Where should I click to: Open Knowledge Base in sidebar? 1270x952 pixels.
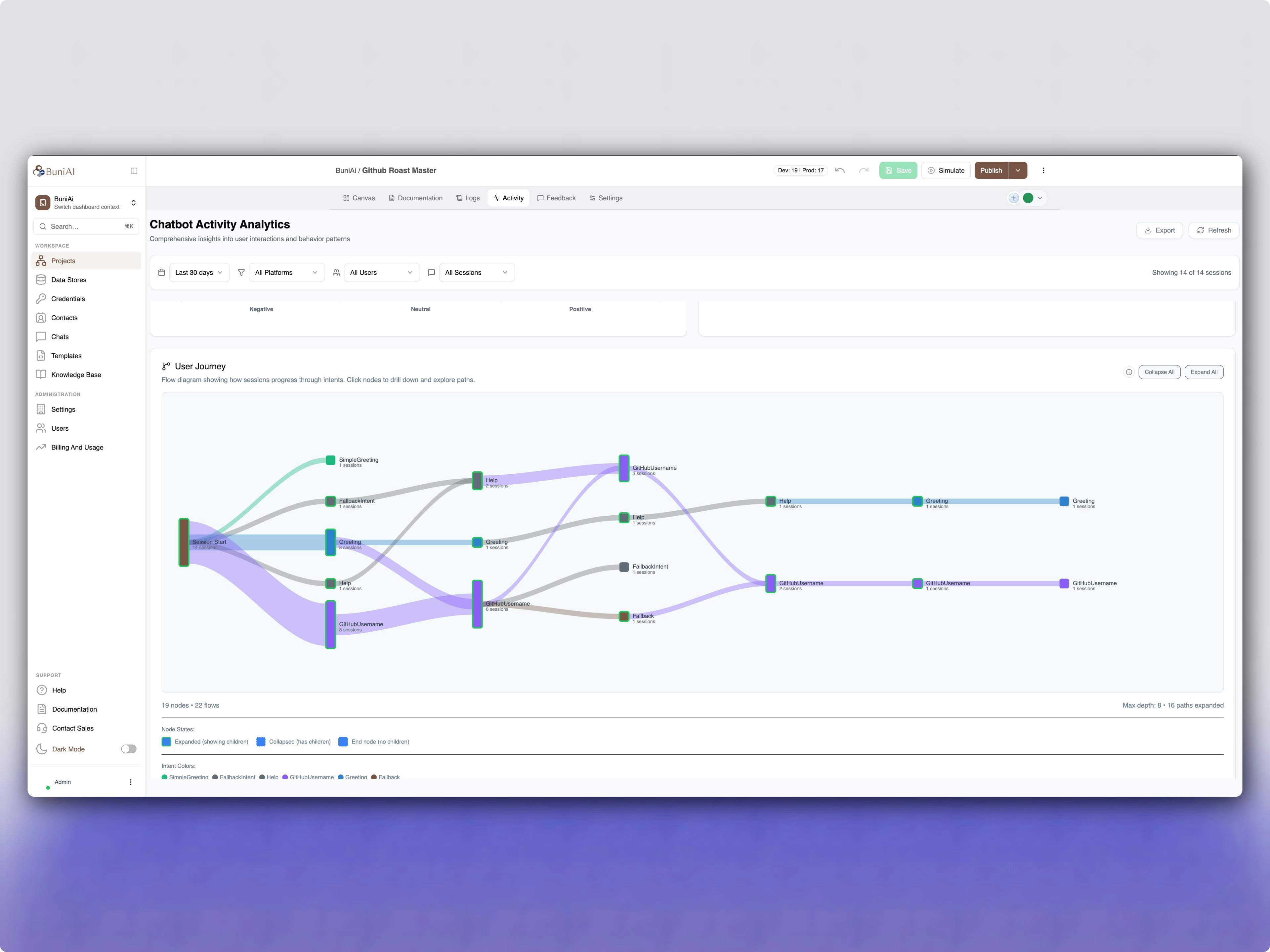(x=76, y=375)
